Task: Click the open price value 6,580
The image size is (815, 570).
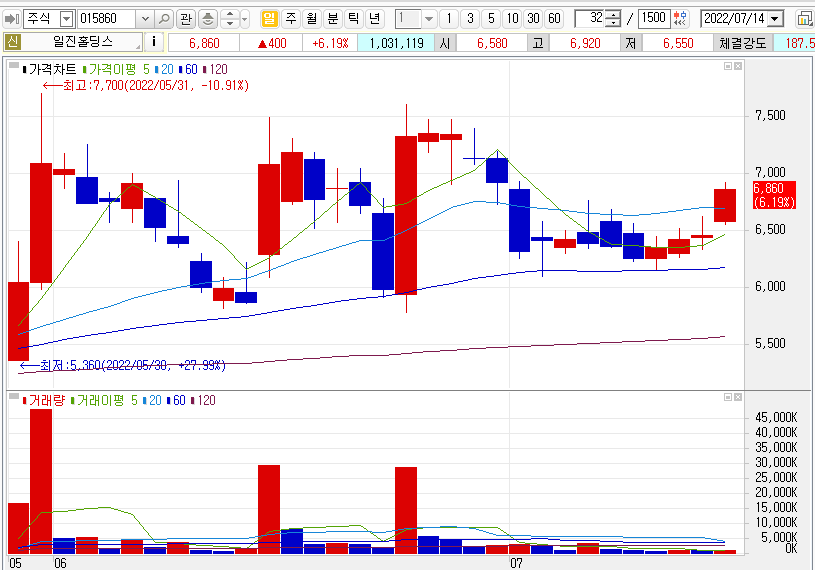Action: [492, 43]
